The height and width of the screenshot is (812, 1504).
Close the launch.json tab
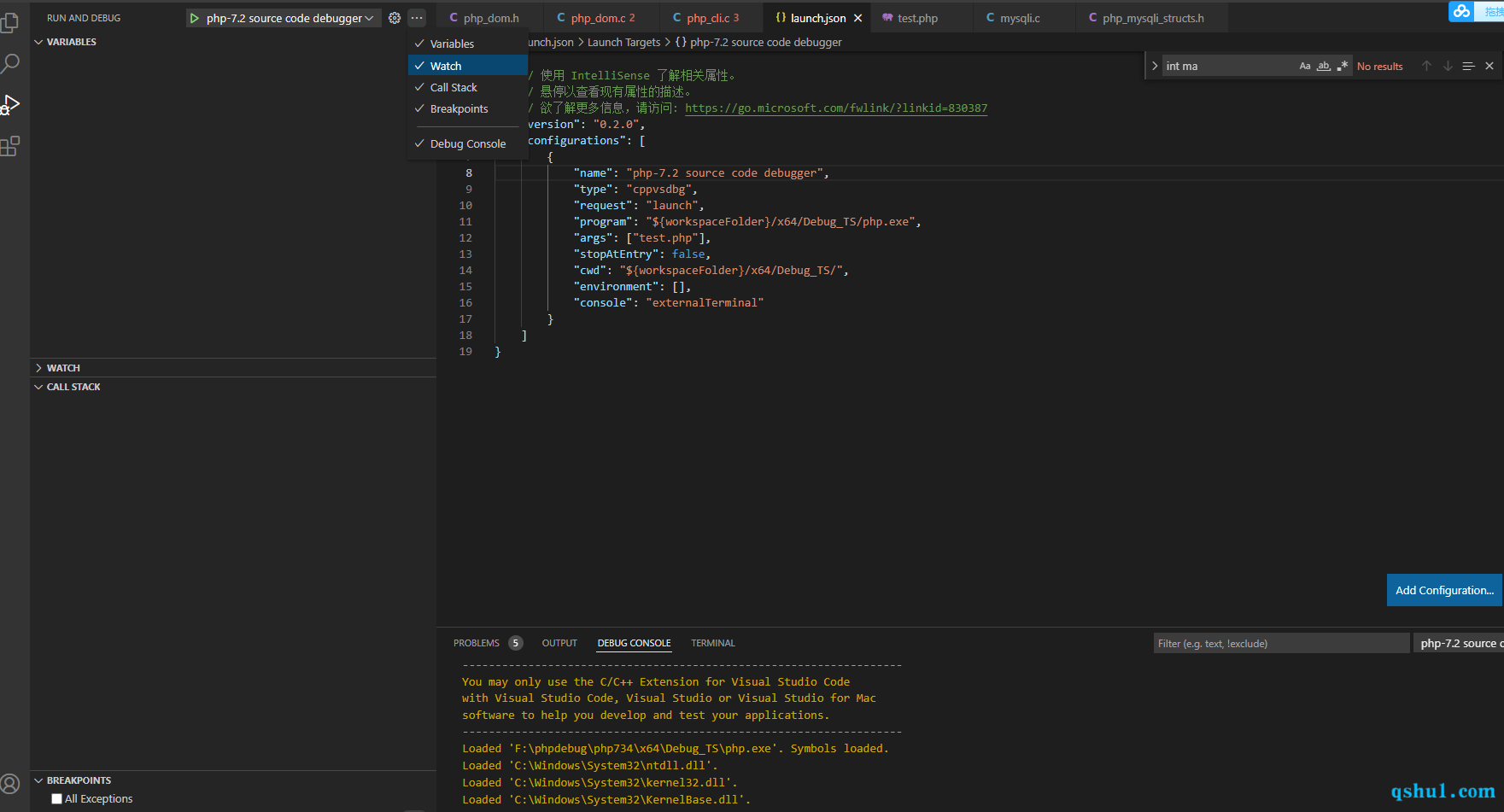pos(857,18)
